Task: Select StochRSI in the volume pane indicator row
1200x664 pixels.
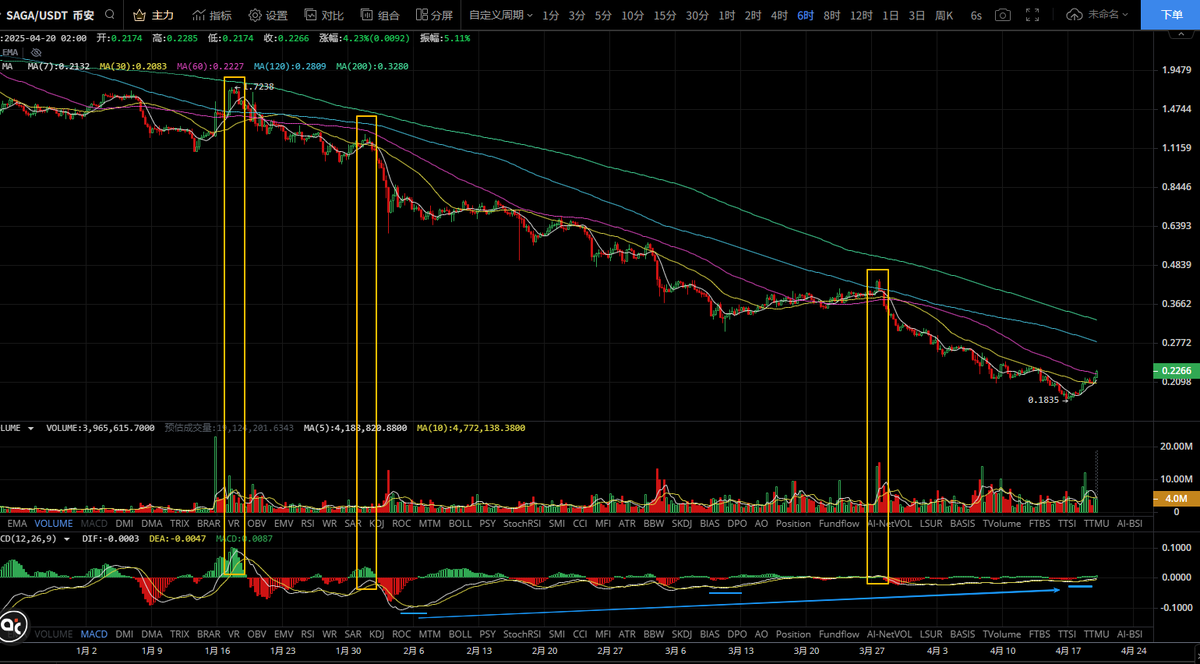Action: (x=521, y=523)
